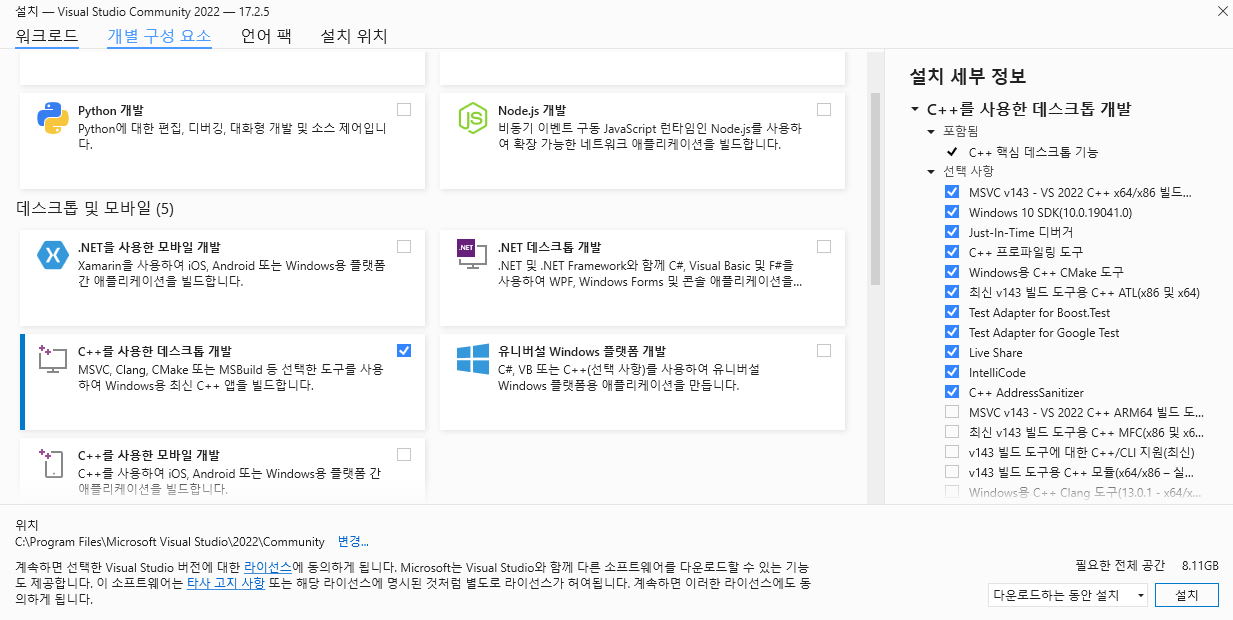The width and height of the screenshot is (1233, 620).
Task: Click C++ 핵심 데스크톱 기능 item
Action: (1033, 152)
